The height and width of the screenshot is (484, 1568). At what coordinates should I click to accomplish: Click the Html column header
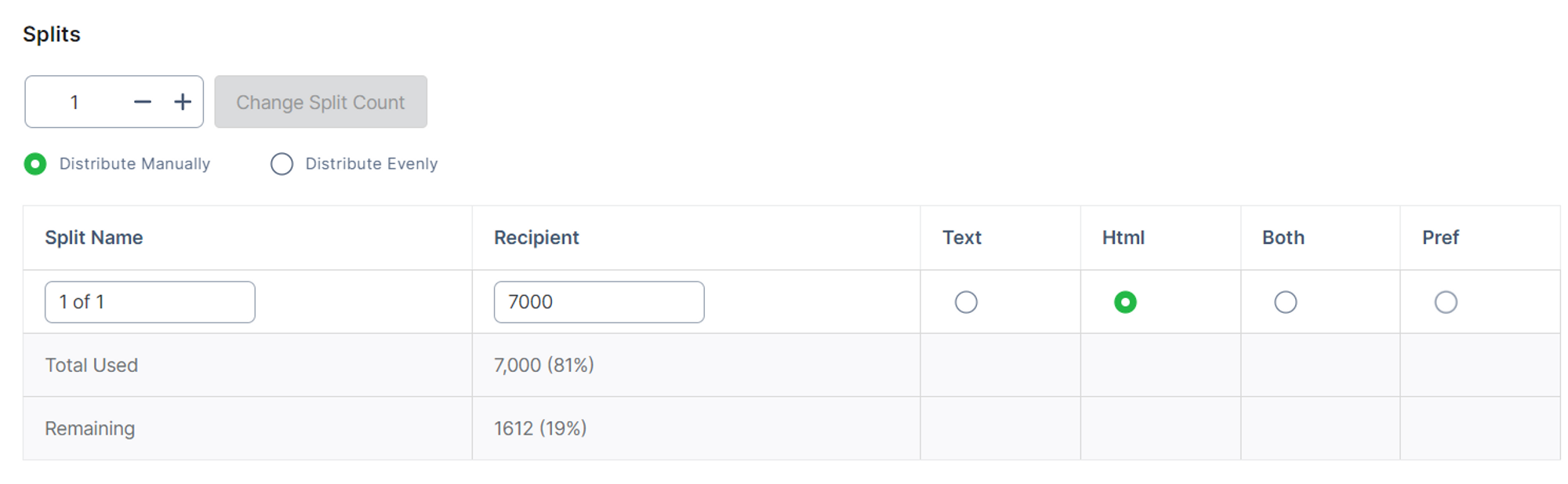point(1123,238)
